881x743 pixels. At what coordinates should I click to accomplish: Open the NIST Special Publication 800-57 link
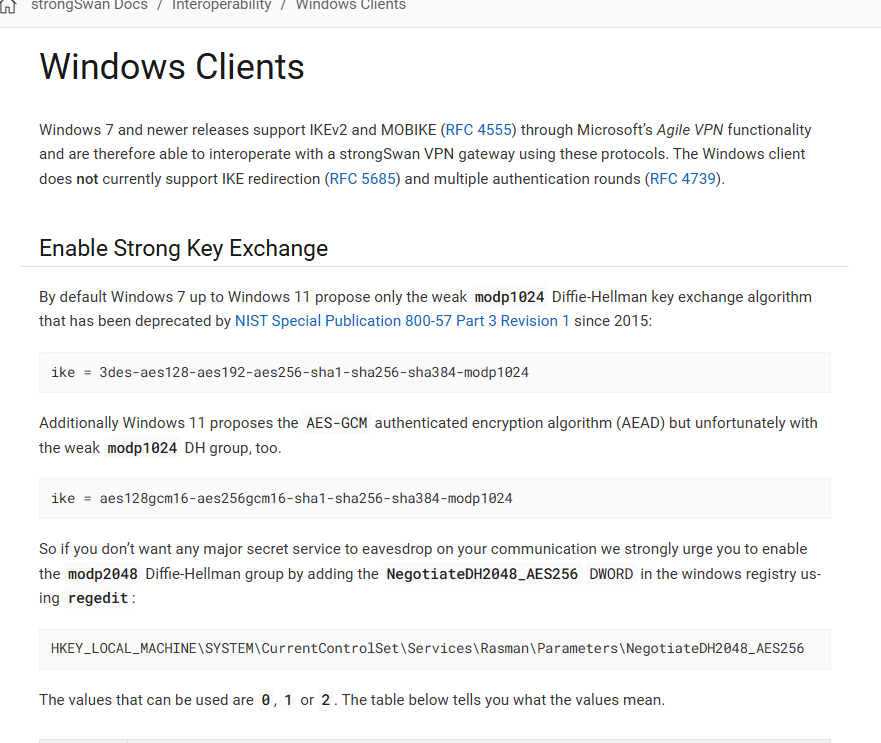pos(402,321)
